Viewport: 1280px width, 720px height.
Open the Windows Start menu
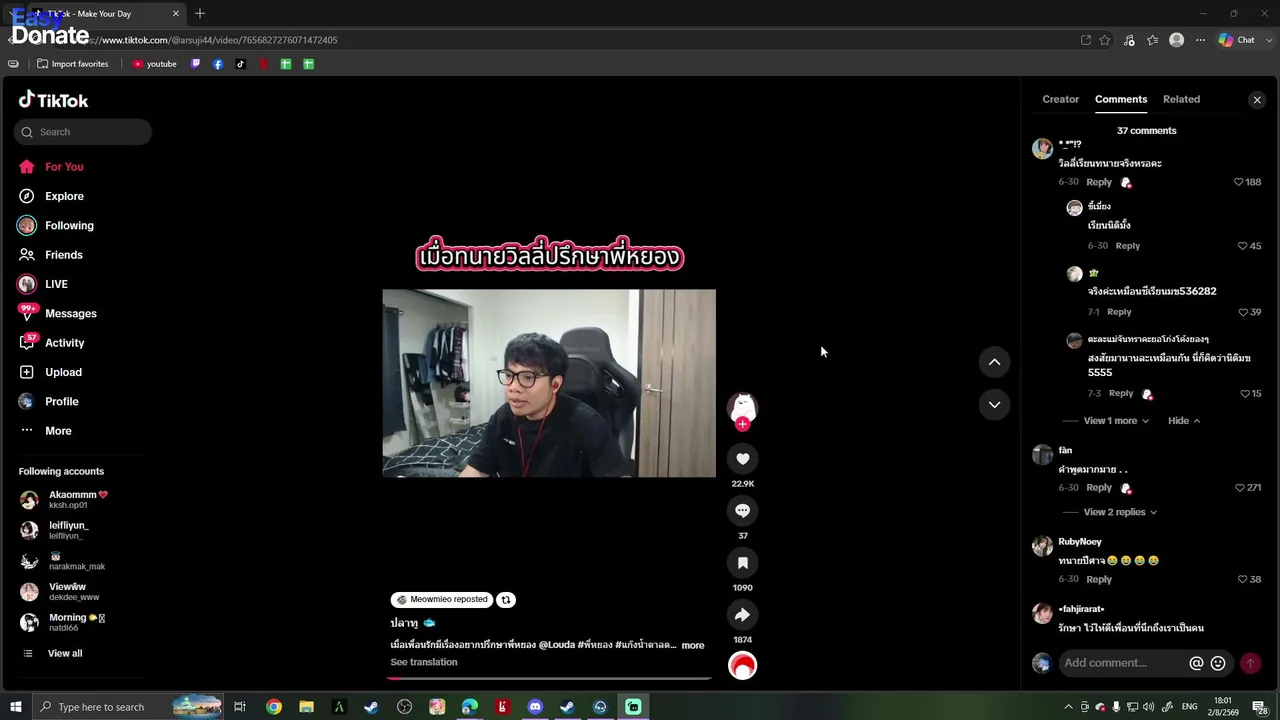pos(15,707)
